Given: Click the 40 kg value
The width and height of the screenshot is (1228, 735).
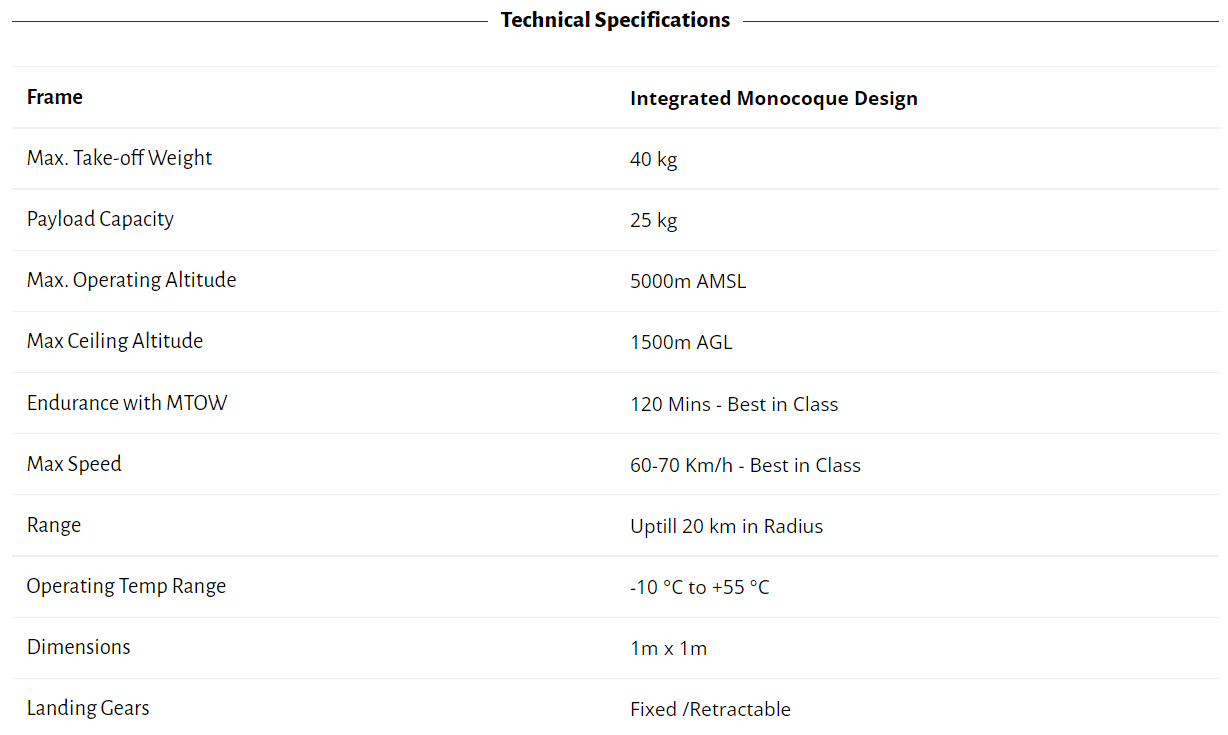Looking at the screenshot, I should coord(654,159).
